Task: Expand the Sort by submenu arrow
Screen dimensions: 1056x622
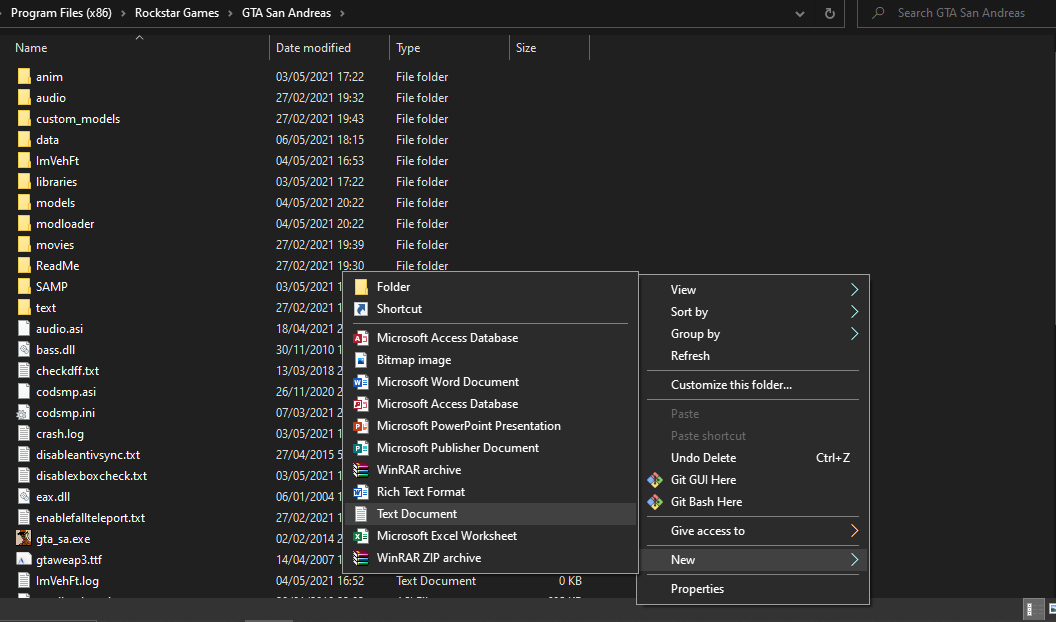Action: (x=854, y=312)
